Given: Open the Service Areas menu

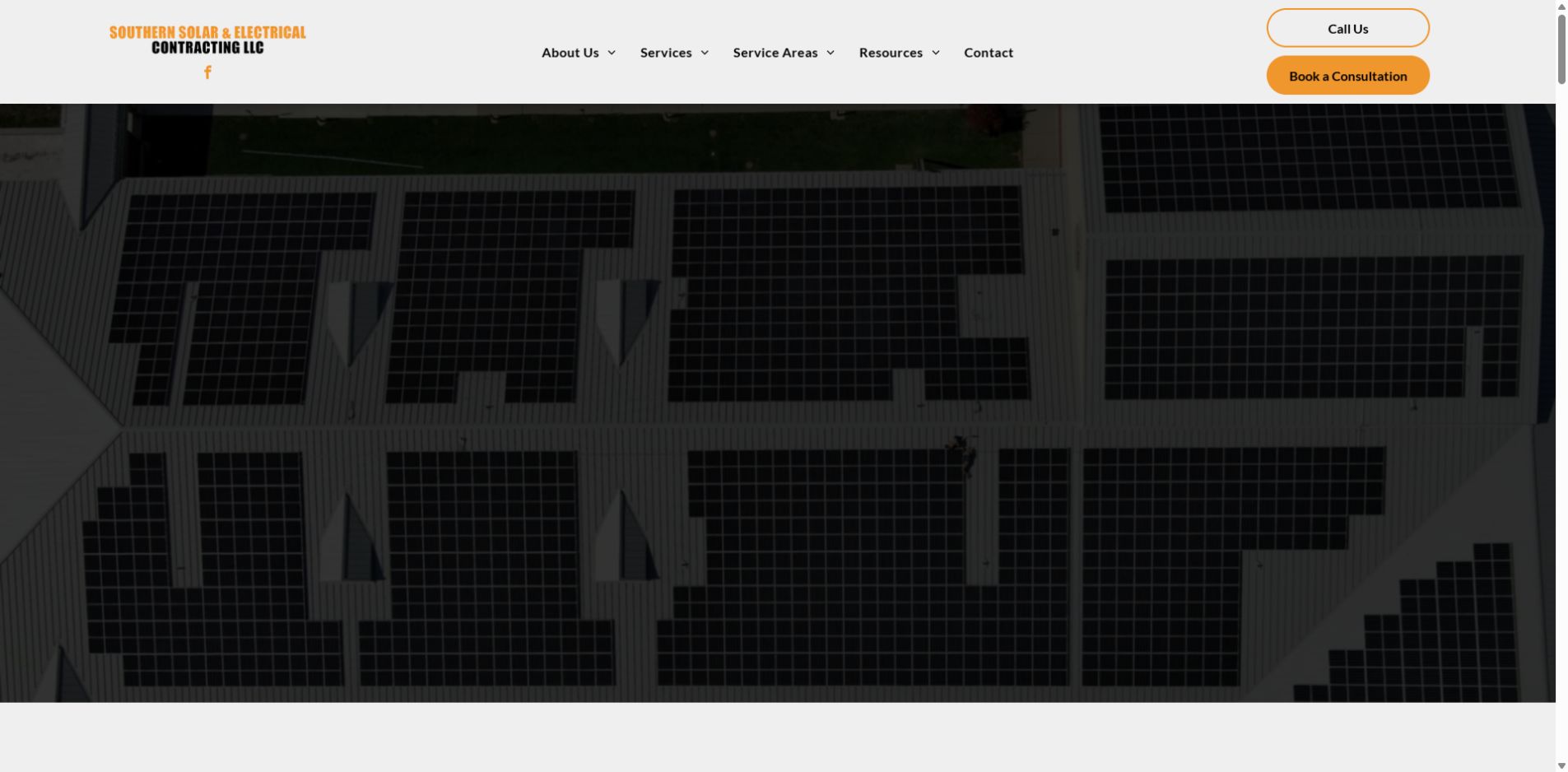Looking at the screenshot, I should click(x=775, y=53).
